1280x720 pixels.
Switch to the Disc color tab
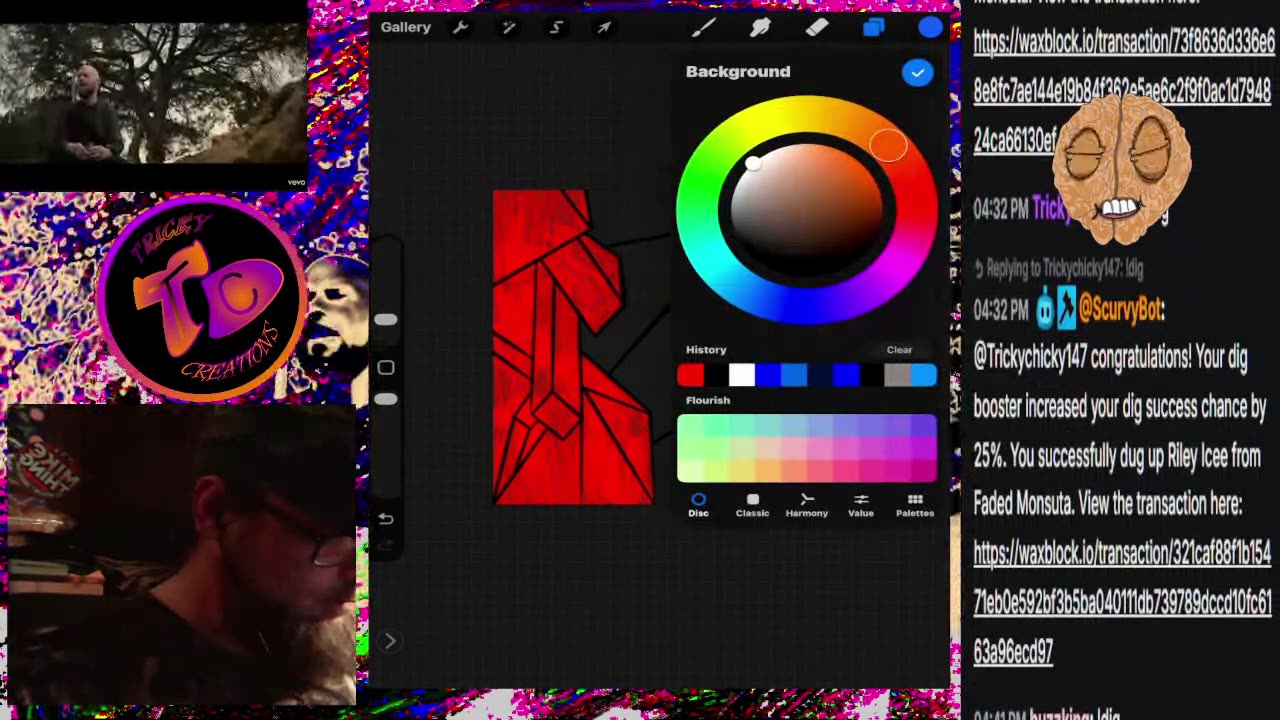click(x=698, y=505)
